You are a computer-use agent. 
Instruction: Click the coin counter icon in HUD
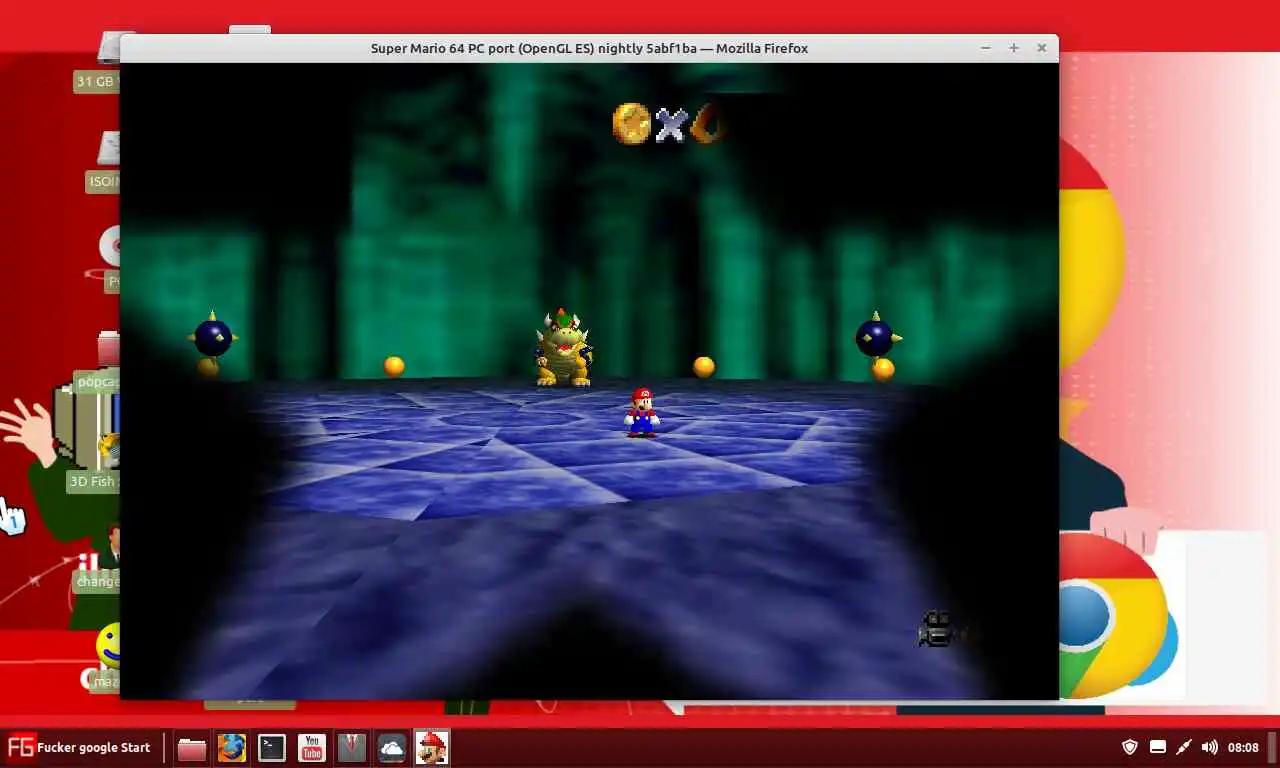coord(631,124)
